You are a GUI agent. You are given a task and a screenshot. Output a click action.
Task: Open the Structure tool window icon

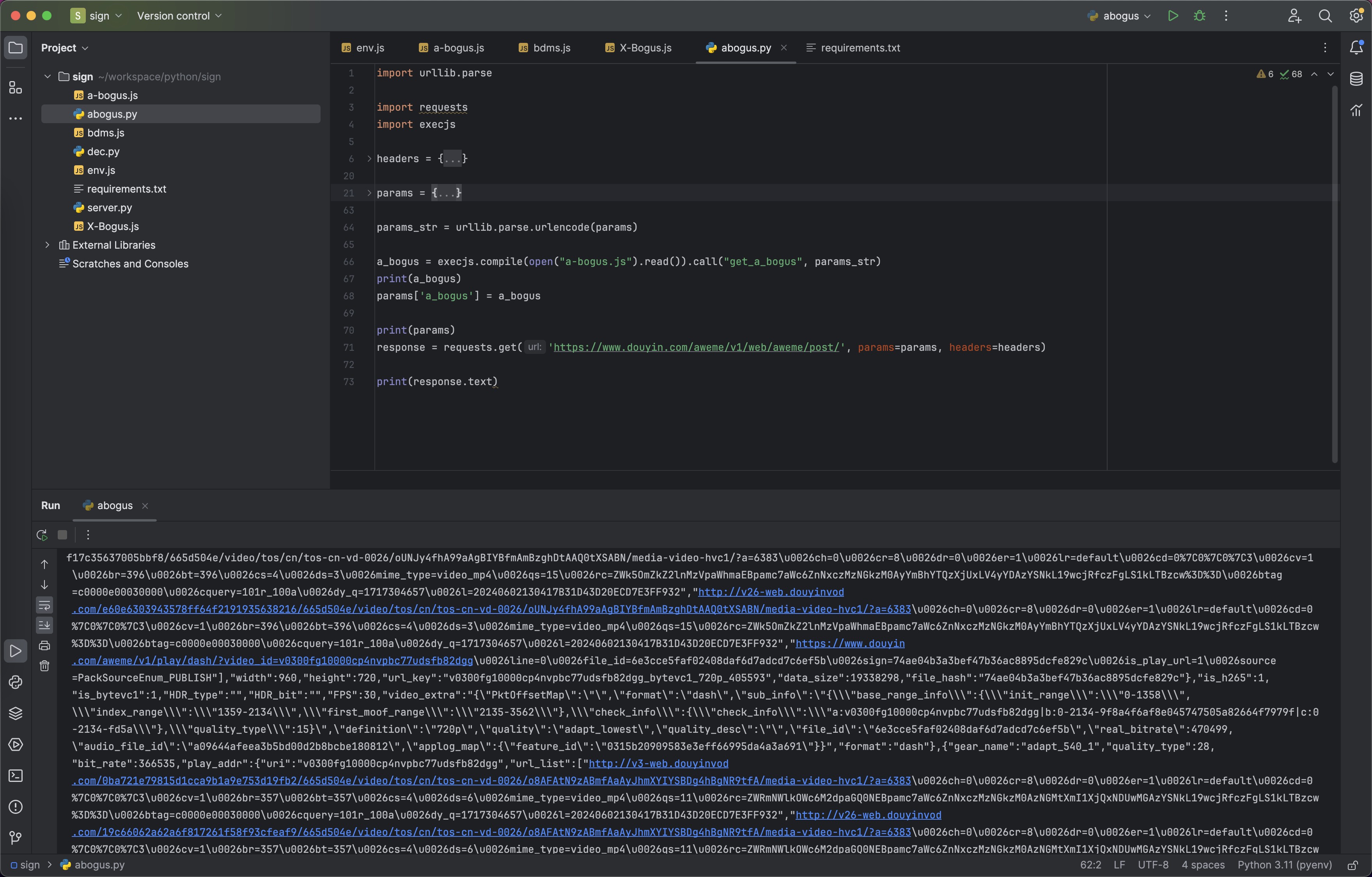pyautogui.click(x=15, y=88)
